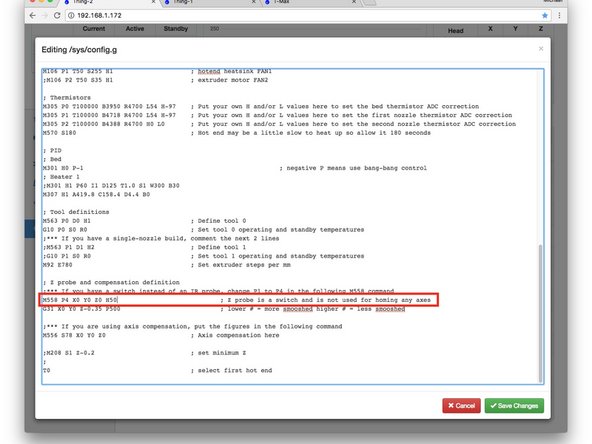This screenshot has height=444, width=592.
Task: Click the Active column header behind the dialog
Action: (135, 29)
